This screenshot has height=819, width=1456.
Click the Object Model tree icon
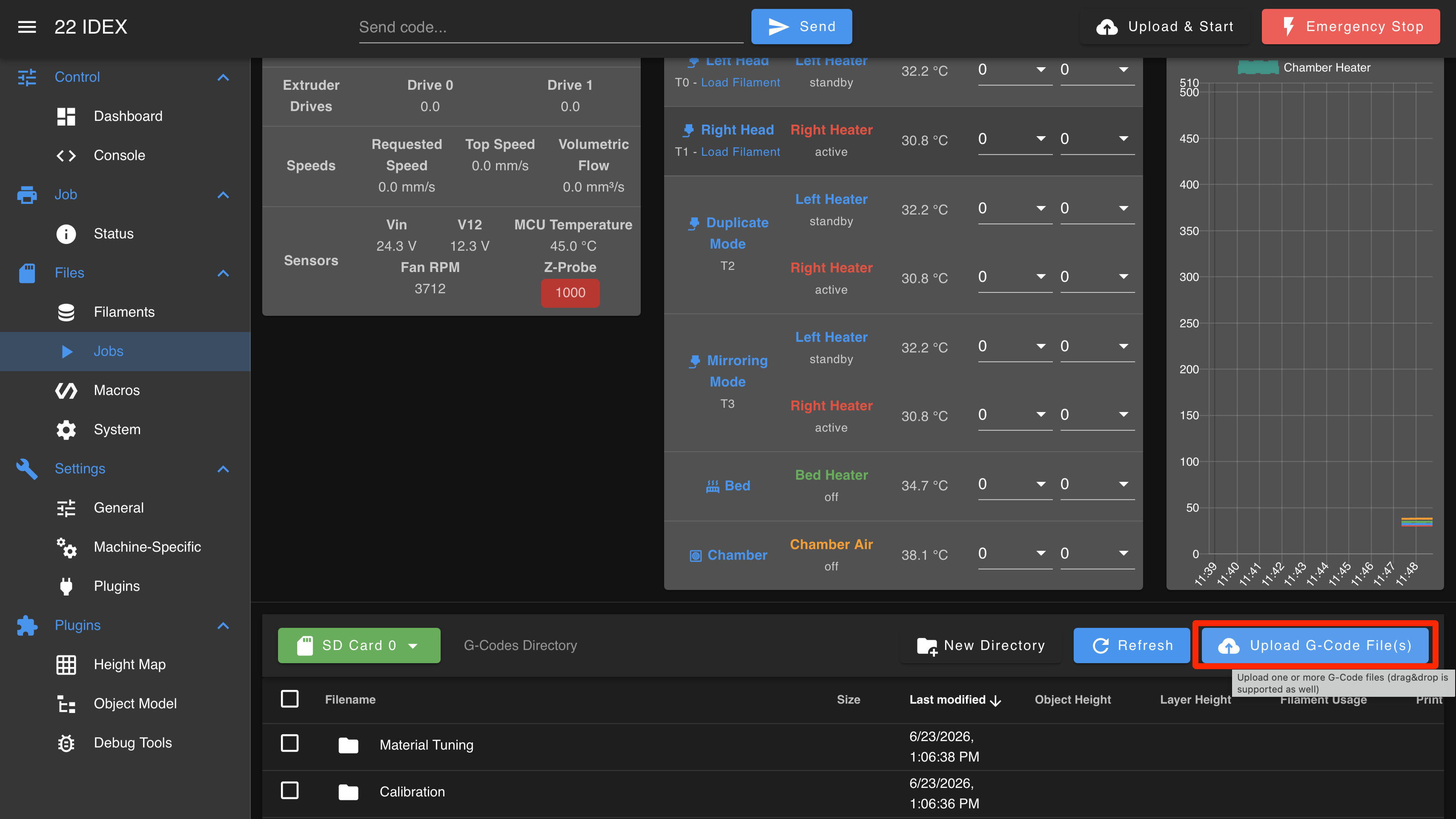coord(66,704)
